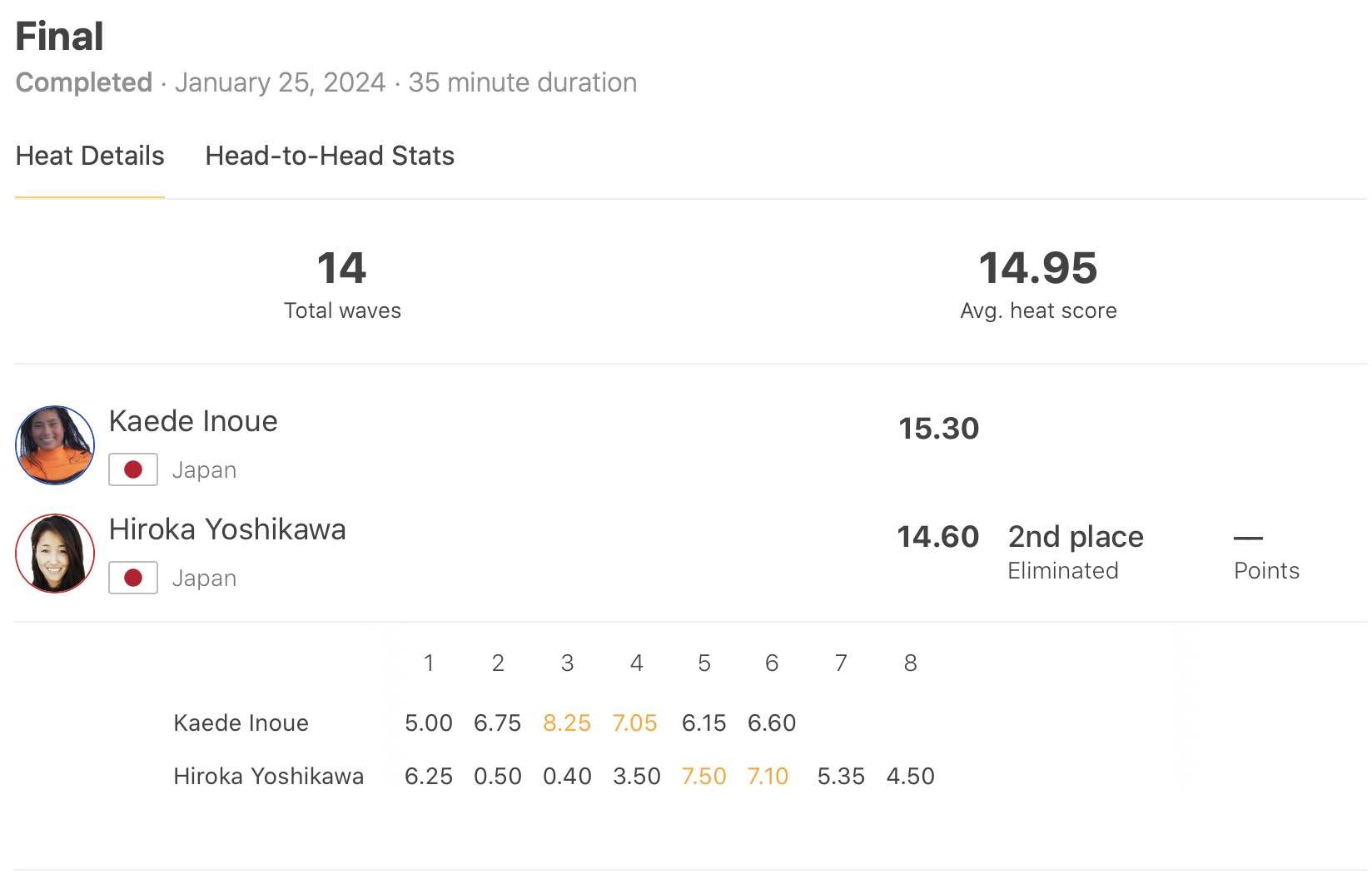Click Kaede Inoue's 15.30 heat total
This screenshot has height=874, width=1372.
[x=938, y=429]
